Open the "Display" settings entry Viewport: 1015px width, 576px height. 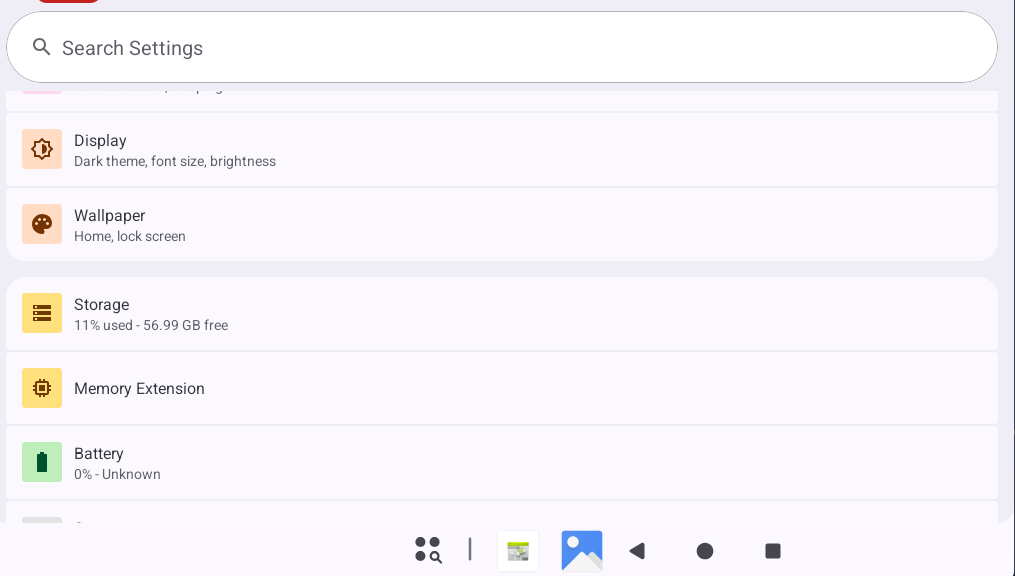(502, 150)
